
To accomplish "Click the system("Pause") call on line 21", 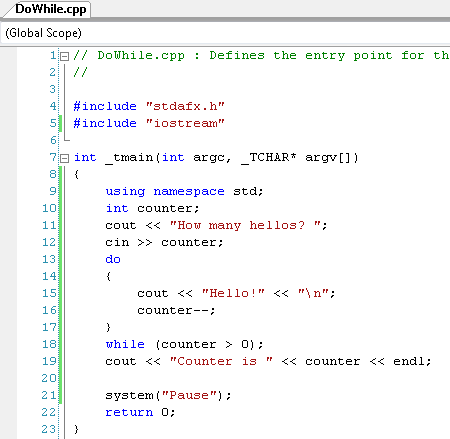I will coord(168,396).
